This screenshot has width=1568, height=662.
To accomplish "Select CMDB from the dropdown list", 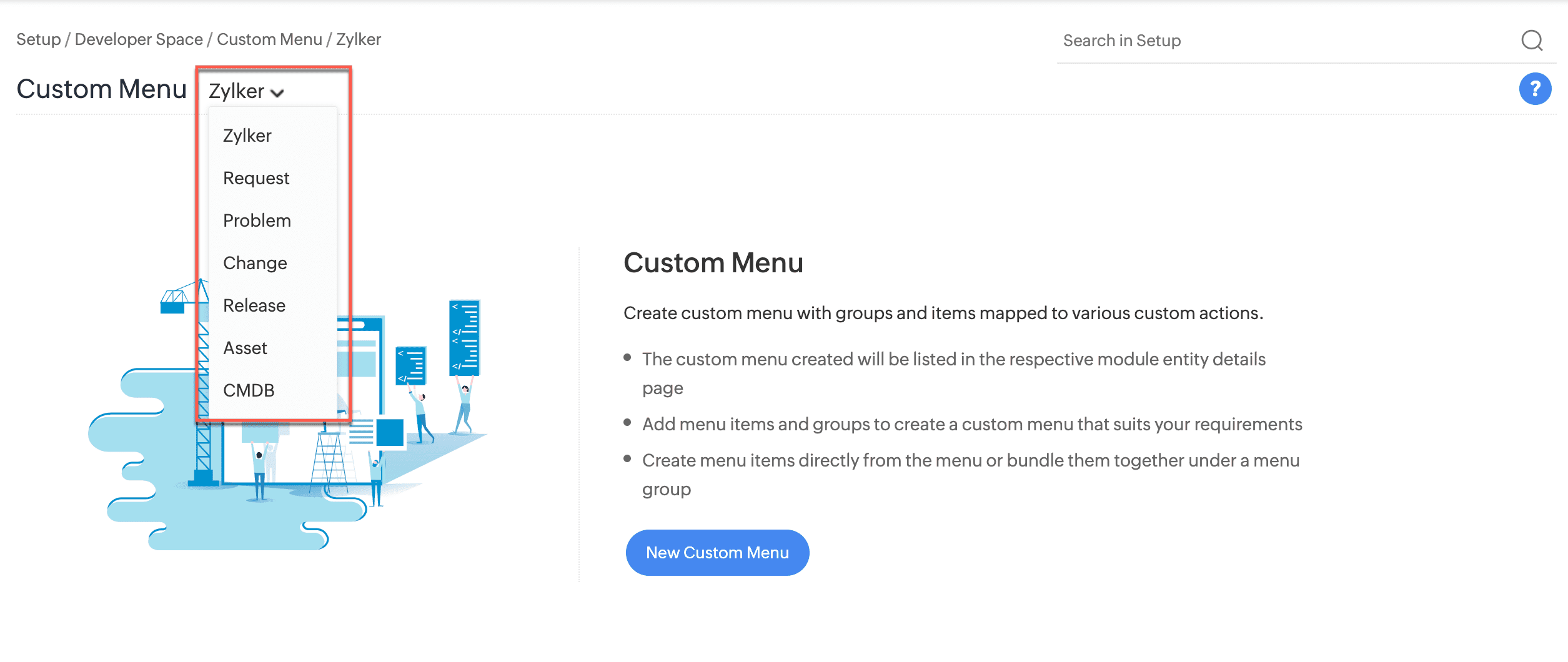I will click(249, 390).
